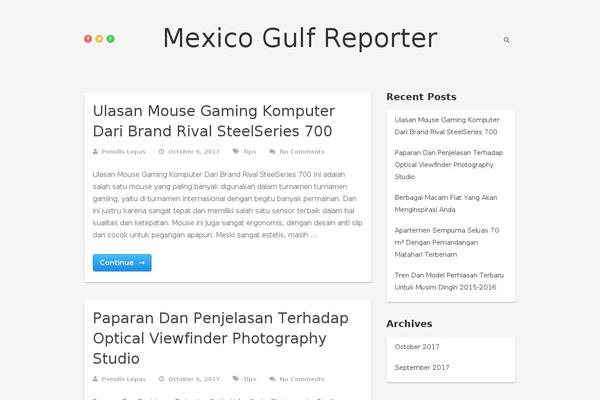Image resolution: width=600 pixels, height=400 pixels.
Task: Open recent post Ulasan Mouse Gaming in sidebar
Action: 447,126
